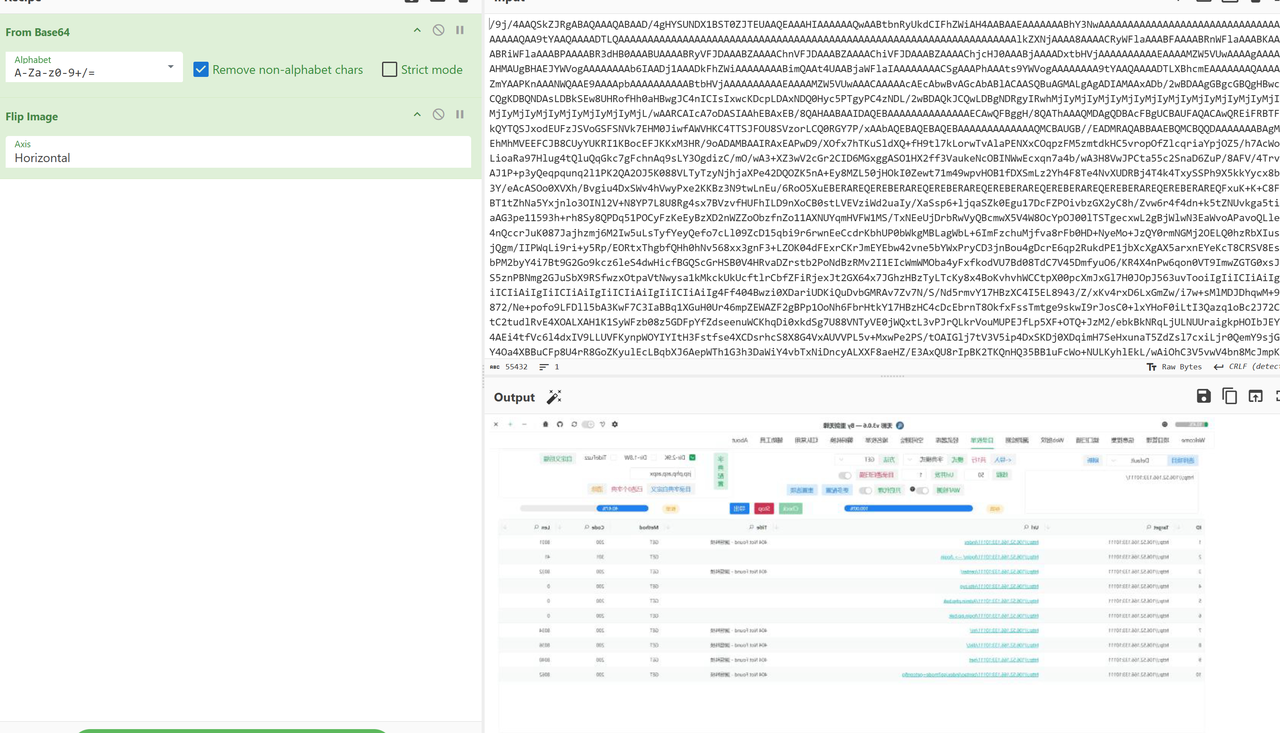The width and height of the screenshot is (1280, 733).
Task: Enable the Strict mode checkbox
Action: point(390,69)
